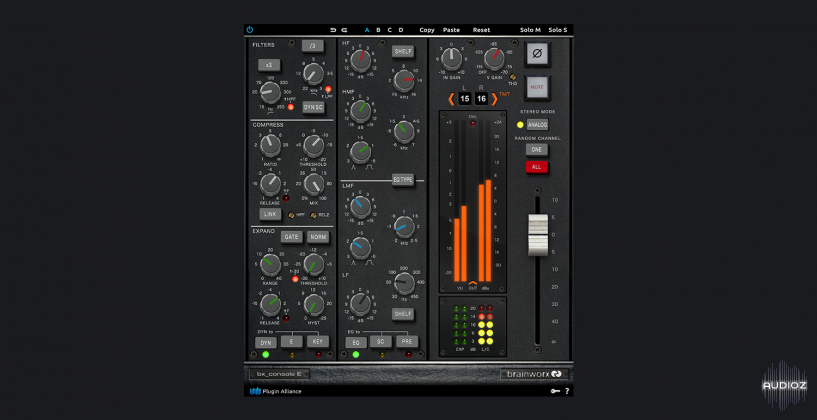This screenshot has width=817, height=420.
Task: Toggle the compressor REL2 screw switch
Action: pyautogui.click(x=313, y=215)
